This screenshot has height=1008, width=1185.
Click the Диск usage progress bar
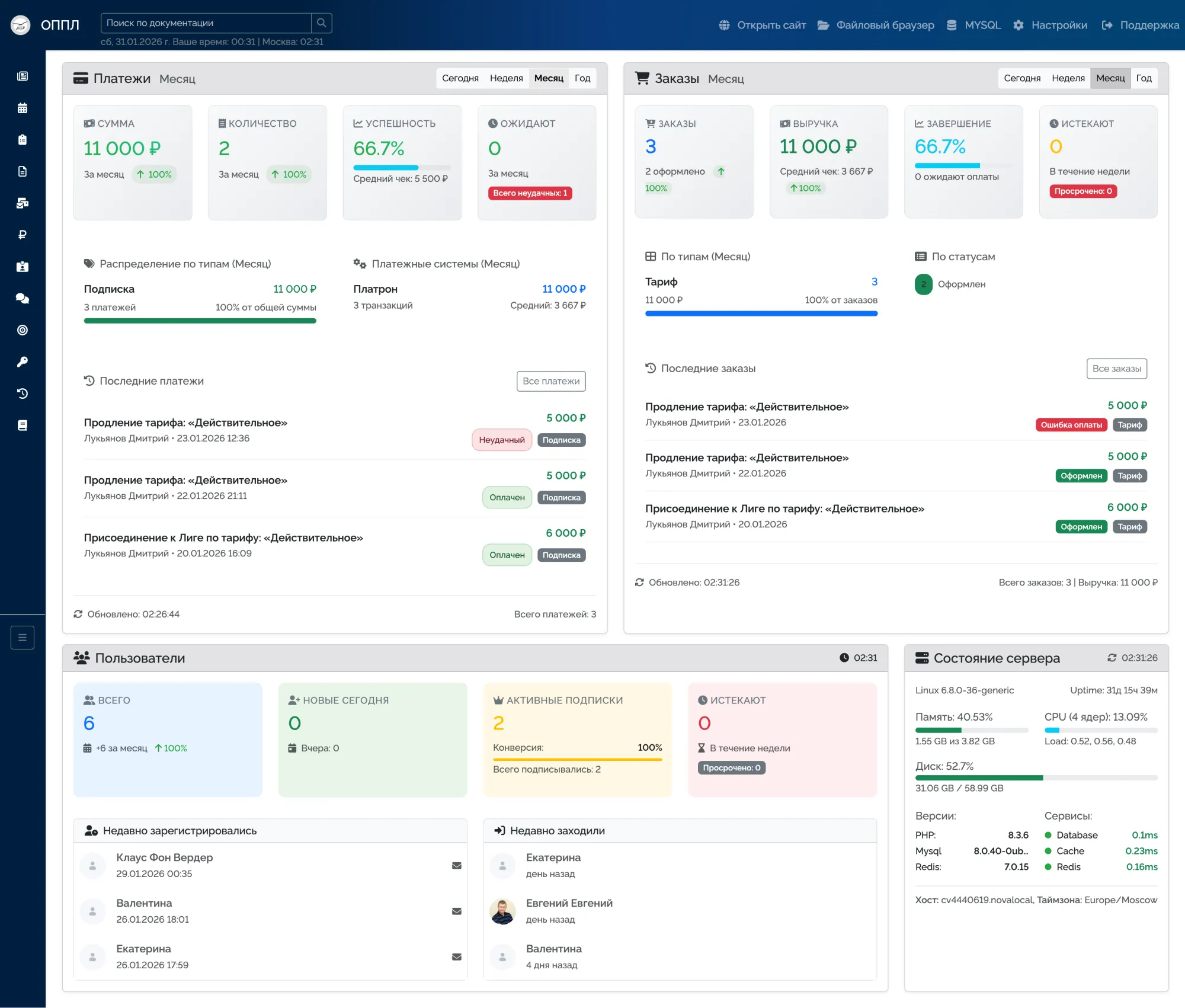(x=1036, y=777)
